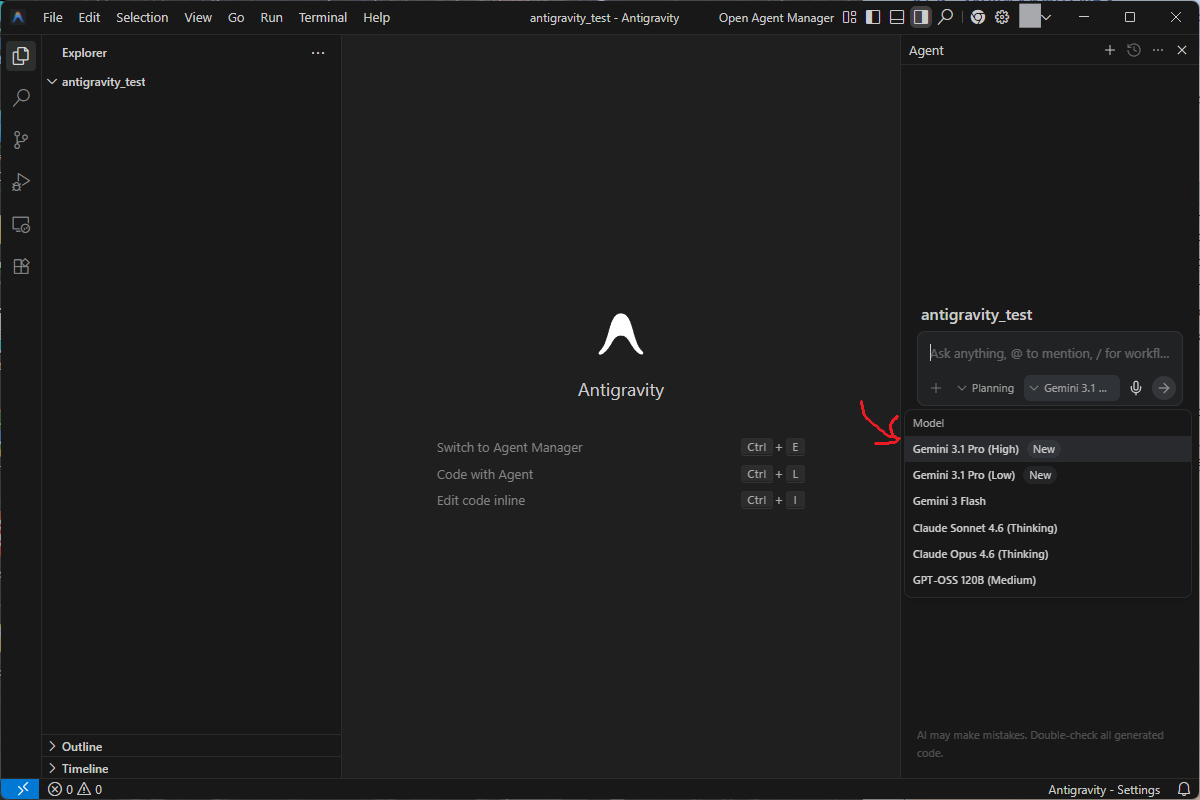Open problems errors and warnings indicator

(x=75, y=789)
